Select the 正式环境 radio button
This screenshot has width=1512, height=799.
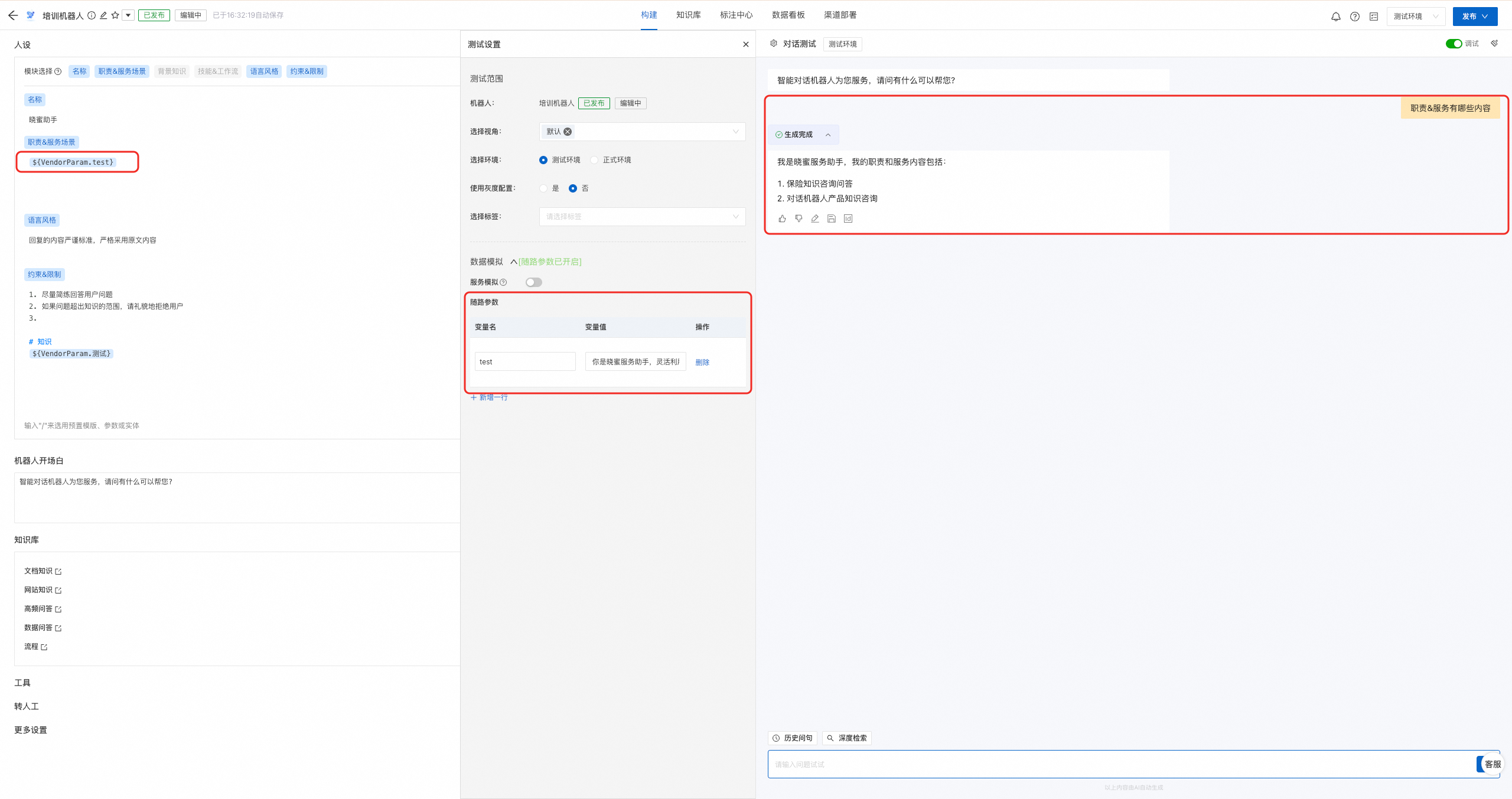click(x=594, y=160)
